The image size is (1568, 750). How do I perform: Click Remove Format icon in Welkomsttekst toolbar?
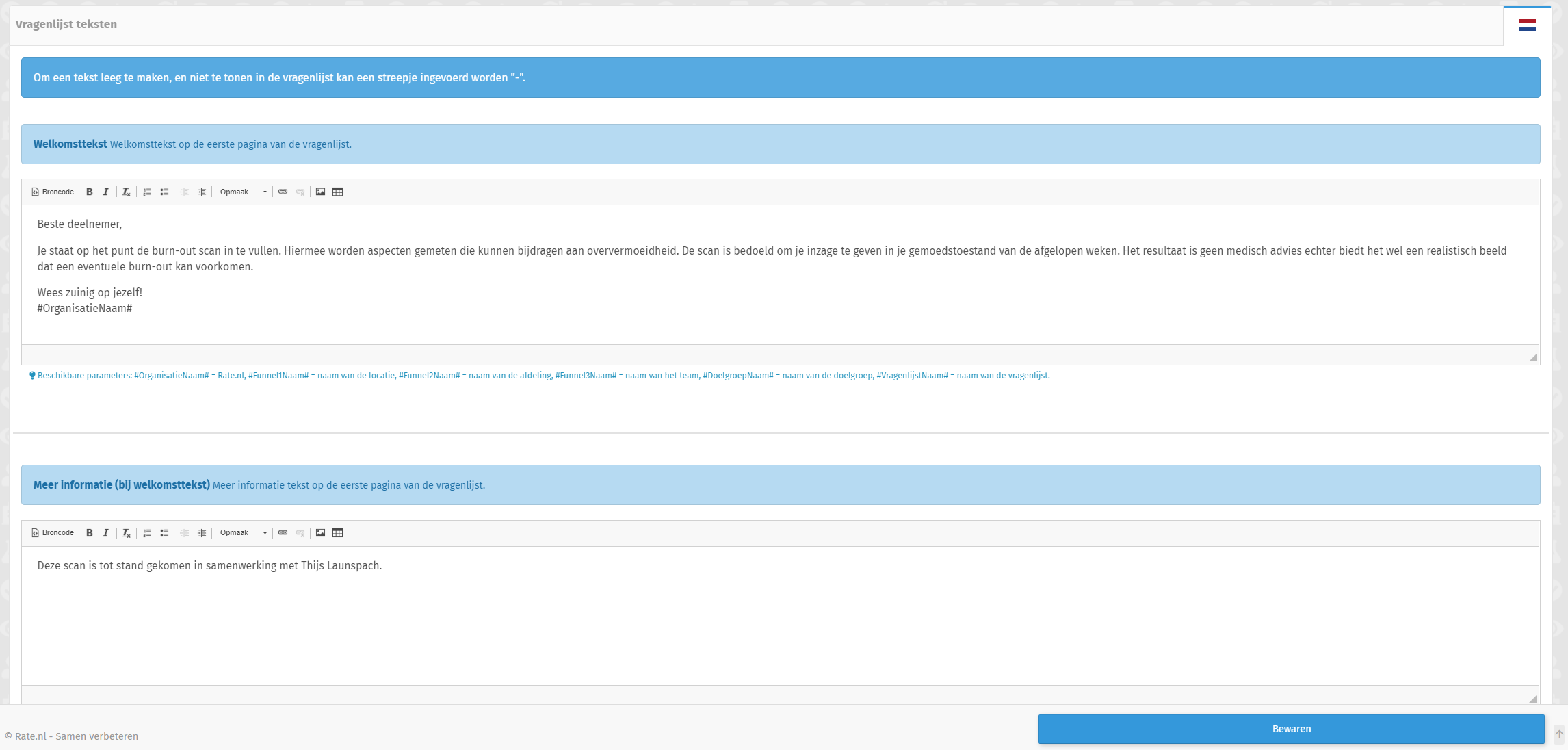[x=126, y=192]
